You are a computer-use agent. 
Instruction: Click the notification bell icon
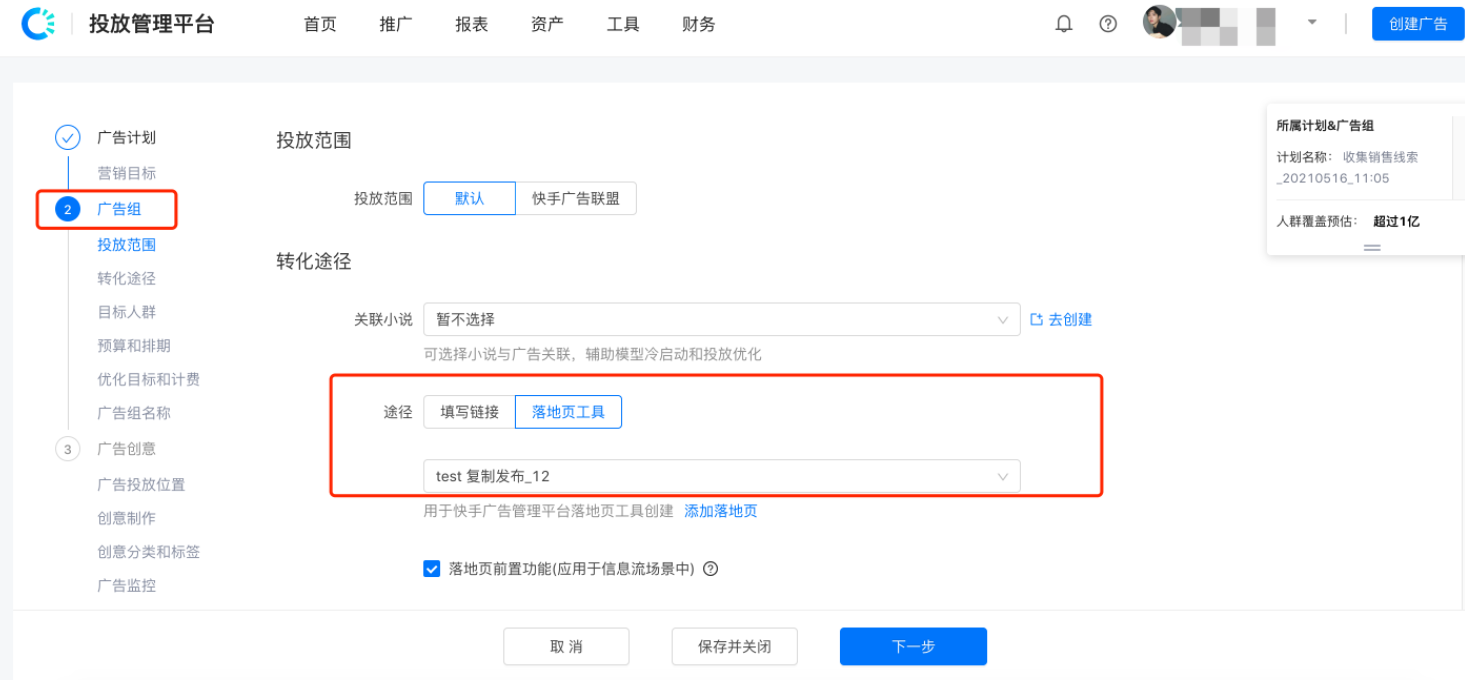coord(1063,23)
